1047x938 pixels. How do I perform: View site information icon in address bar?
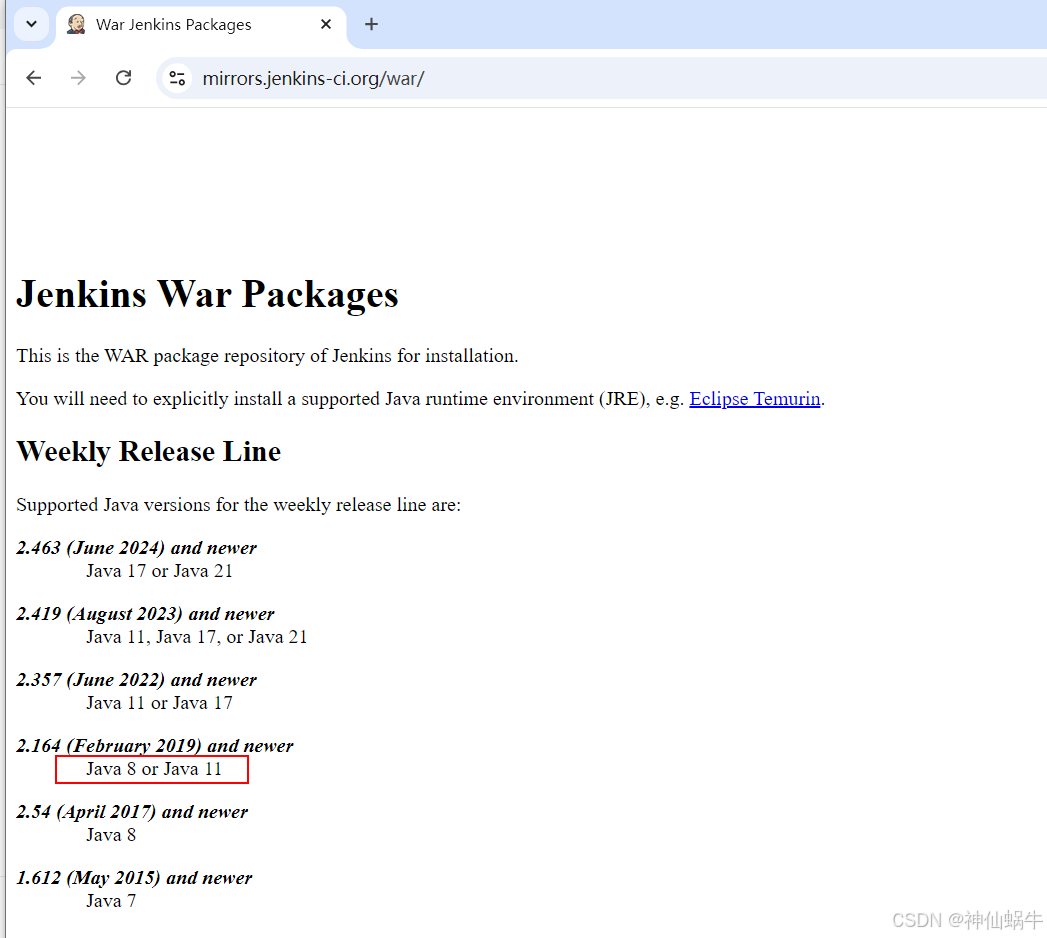point(177,78)
